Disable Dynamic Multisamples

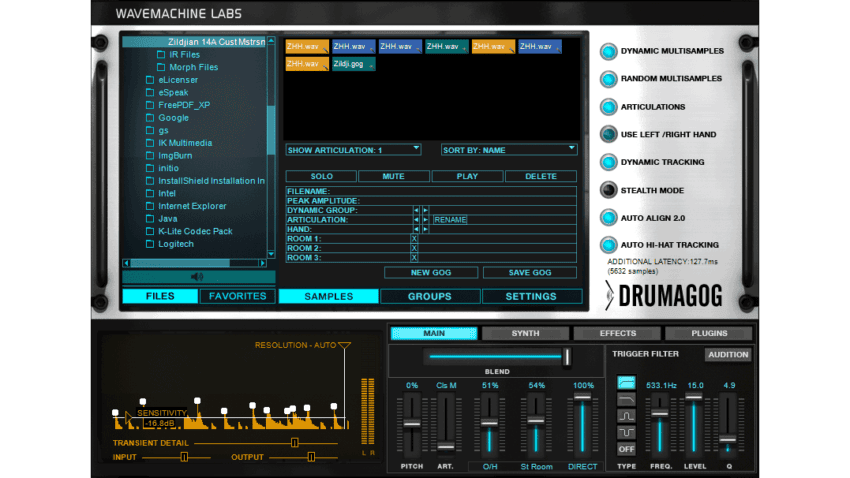coord(608,51)
